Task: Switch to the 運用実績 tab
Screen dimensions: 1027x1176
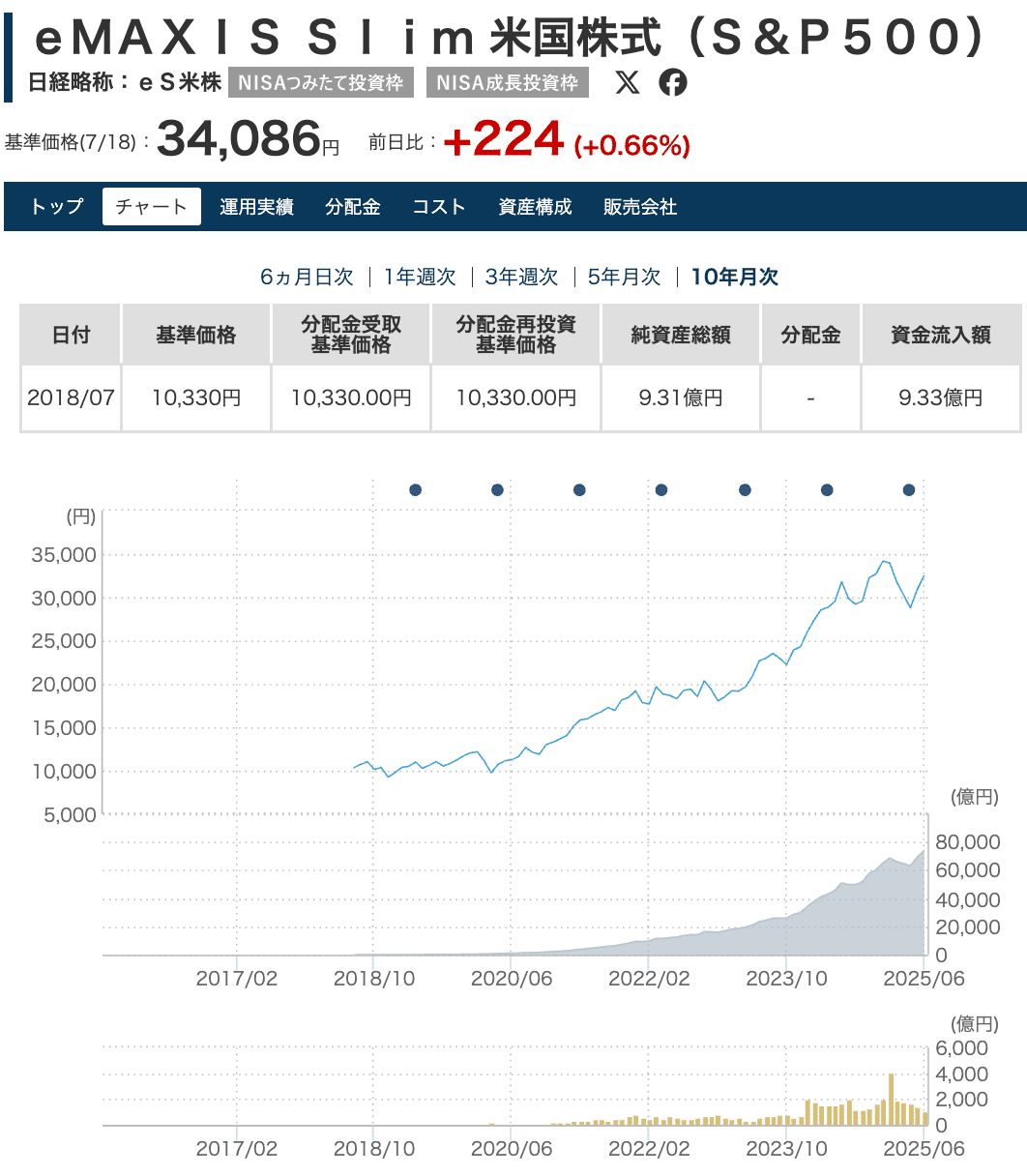Action: (256, 206)
